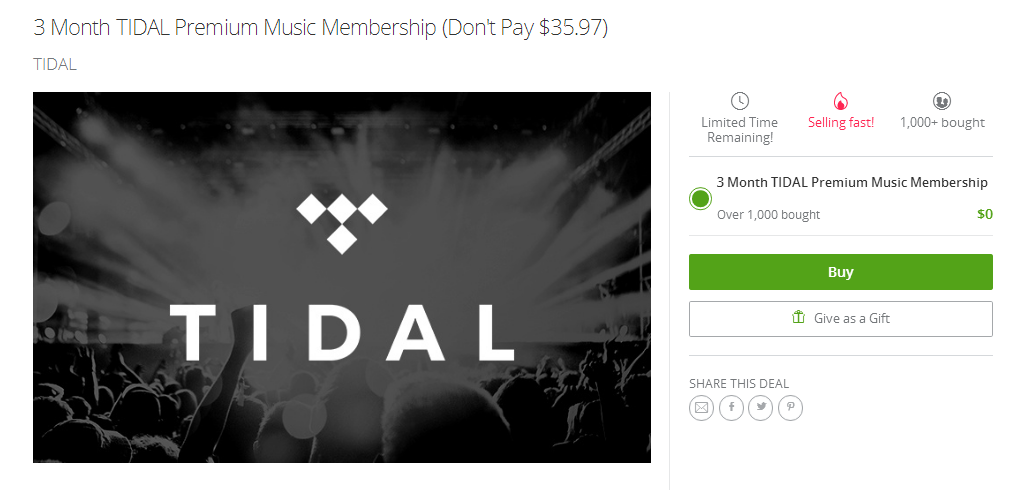The image size is (1013, 490).
Task: Share the deal on Twitter
Action: pos(761,408)
